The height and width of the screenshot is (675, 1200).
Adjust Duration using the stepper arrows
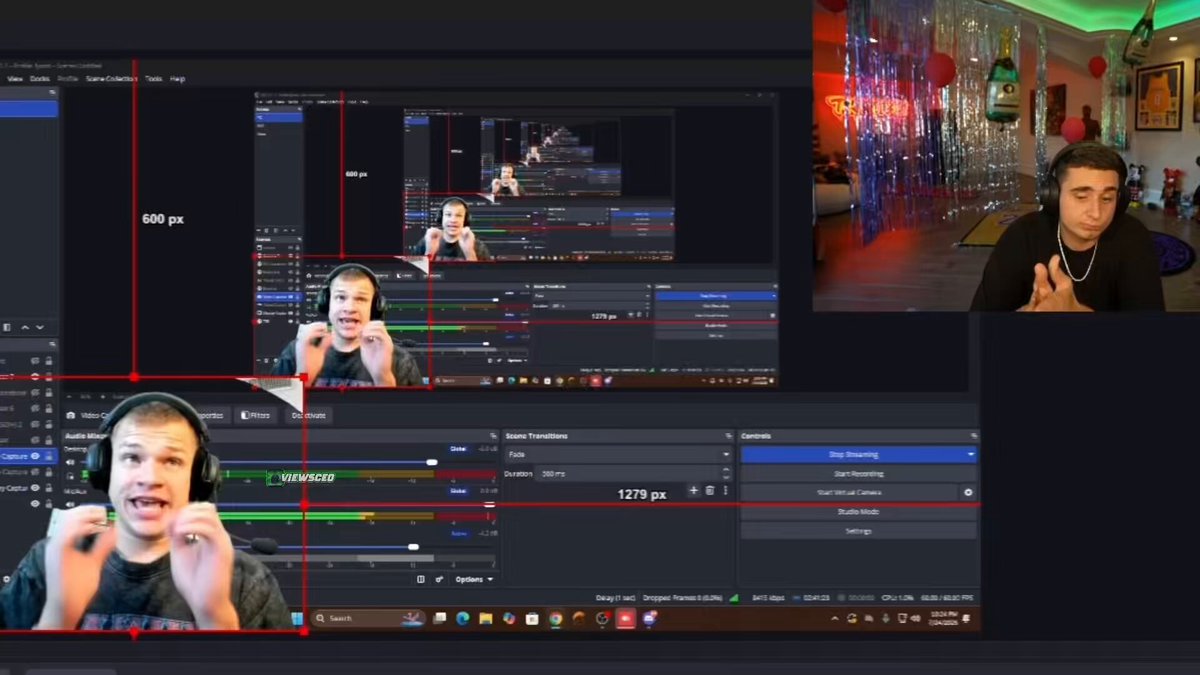(726, 473)
